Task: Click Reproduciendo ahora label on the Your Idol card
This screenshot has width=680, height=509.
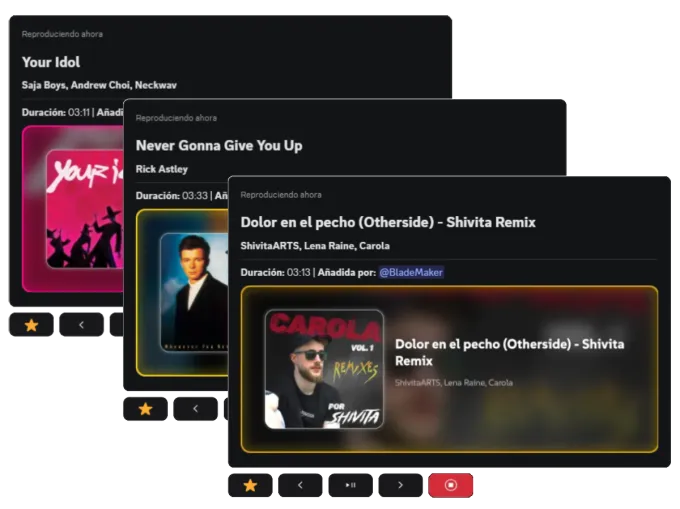Action: pos(62,34)
